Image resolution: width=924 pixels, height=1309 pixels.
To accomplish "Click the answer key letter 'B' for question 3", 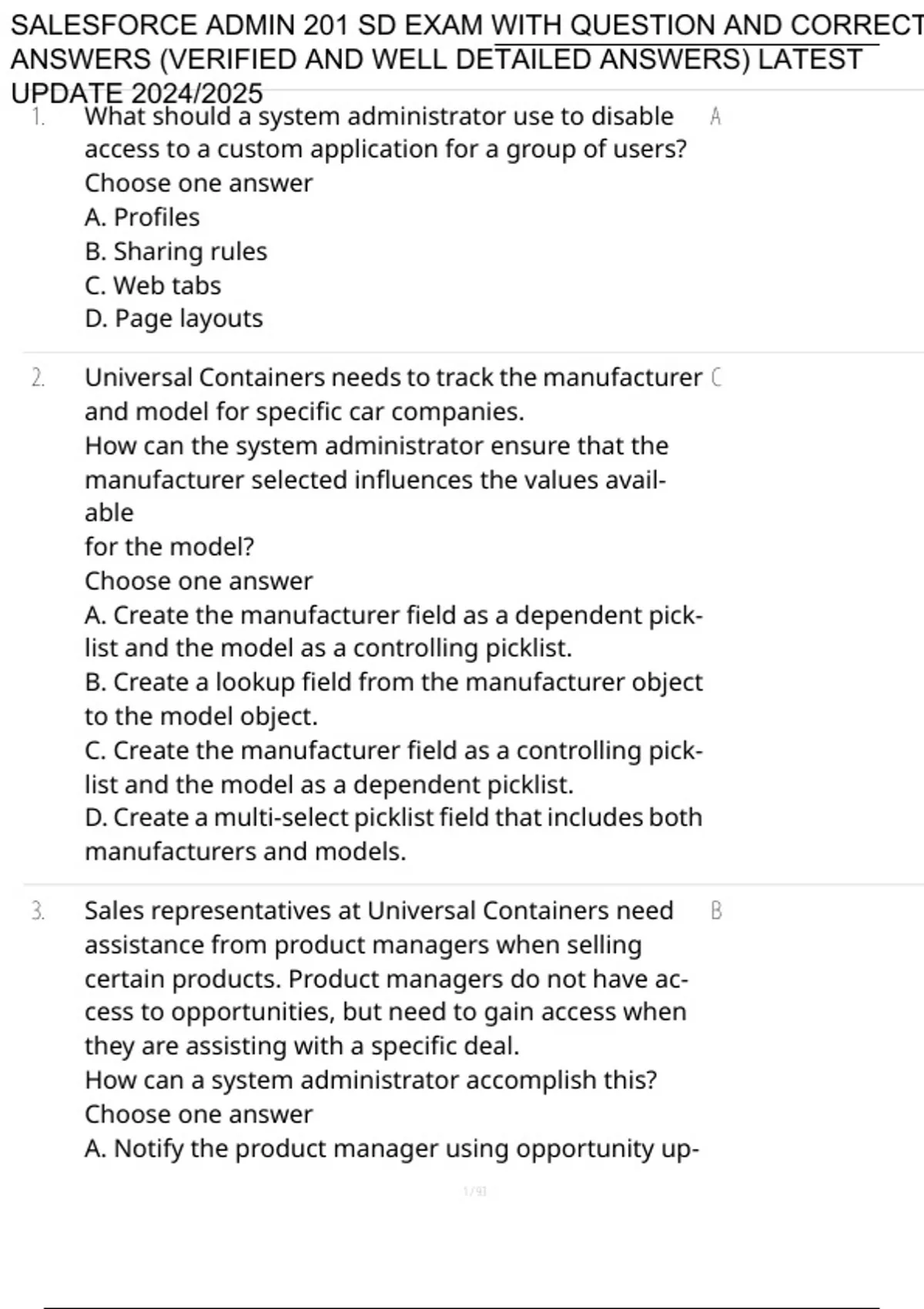I will pyautogui.click(x=716, y=911).
